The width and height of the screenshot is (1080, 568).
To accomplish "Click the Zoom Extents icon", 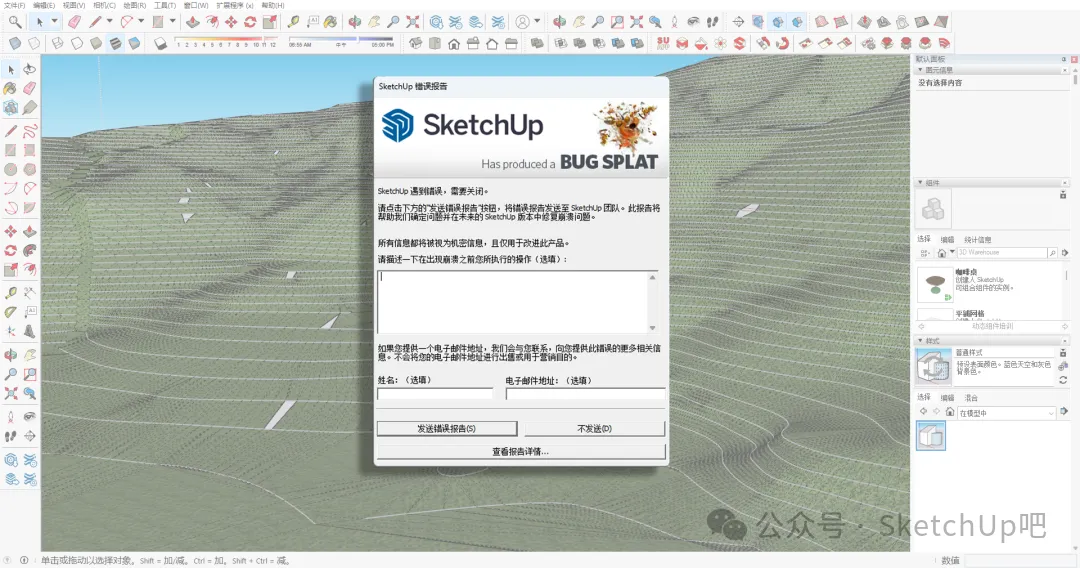I will coord(412,21).
